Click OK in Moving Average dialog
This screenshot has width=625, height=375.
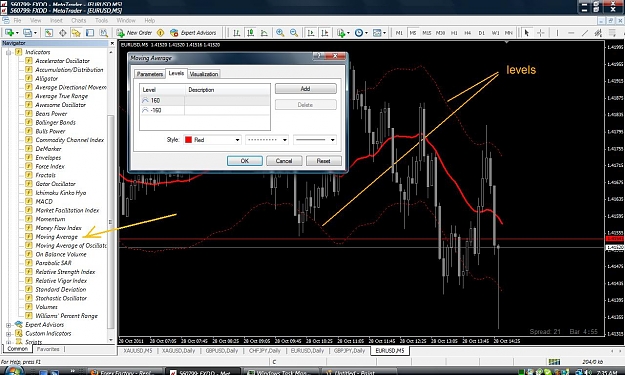point(245,161)
